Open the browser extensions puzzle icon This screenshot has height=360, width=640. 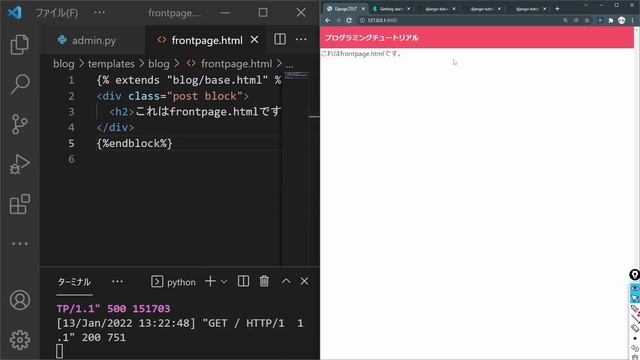pyautogui.click(x=611, y=20)
